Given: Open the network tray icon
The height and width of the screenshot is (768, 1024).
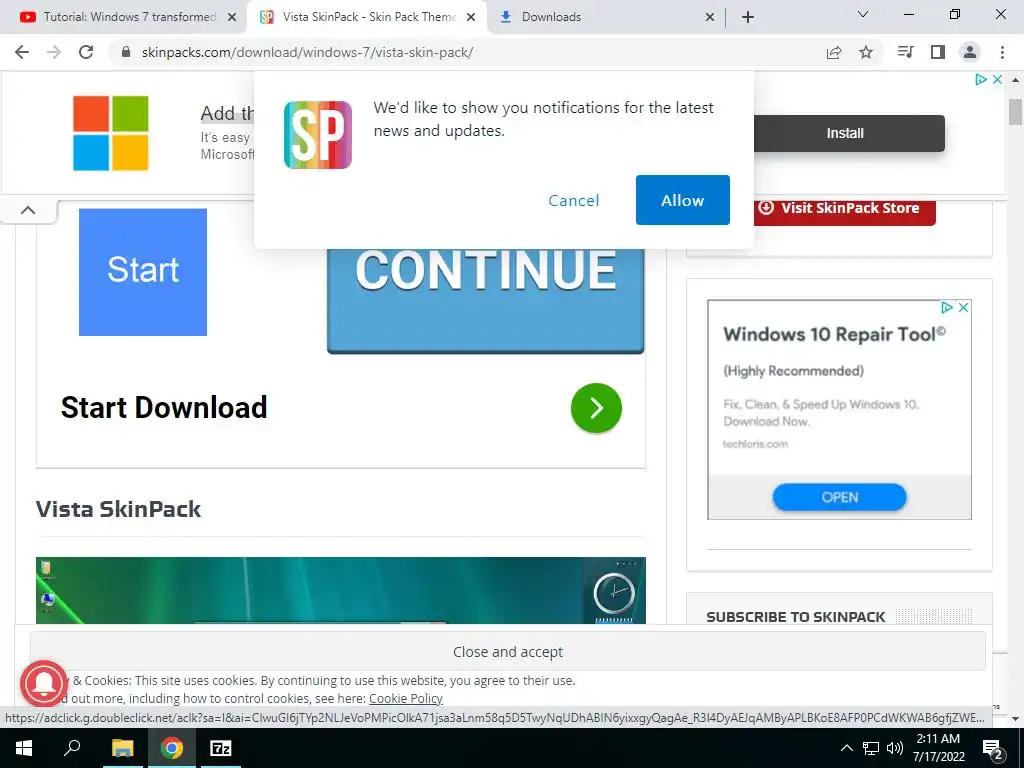Looking at the screenshot, I should [x=871, y=748].
